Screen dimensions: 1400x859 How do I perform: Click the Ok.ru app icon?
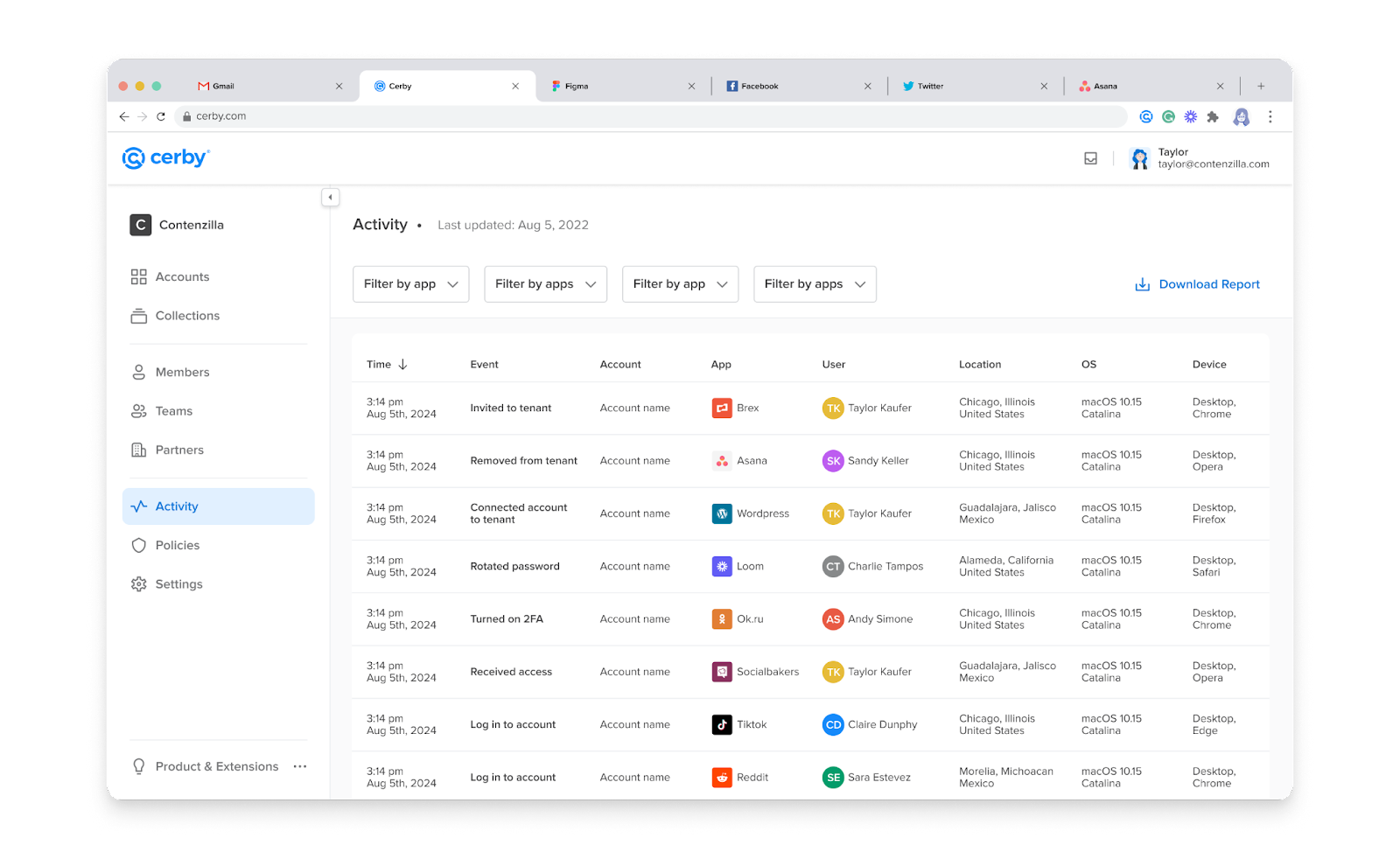click(722, 619)
